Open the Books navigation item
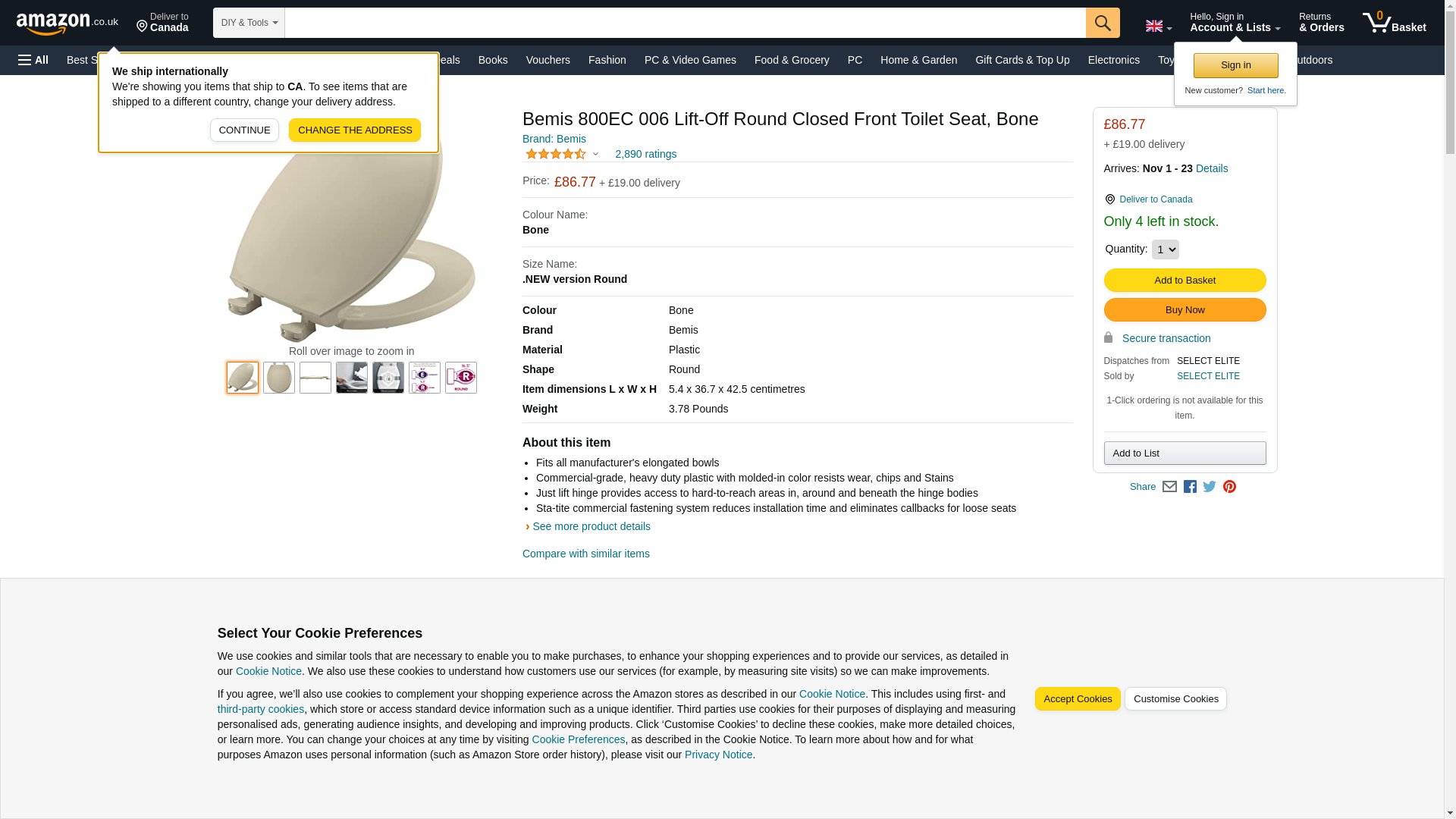 493,60
